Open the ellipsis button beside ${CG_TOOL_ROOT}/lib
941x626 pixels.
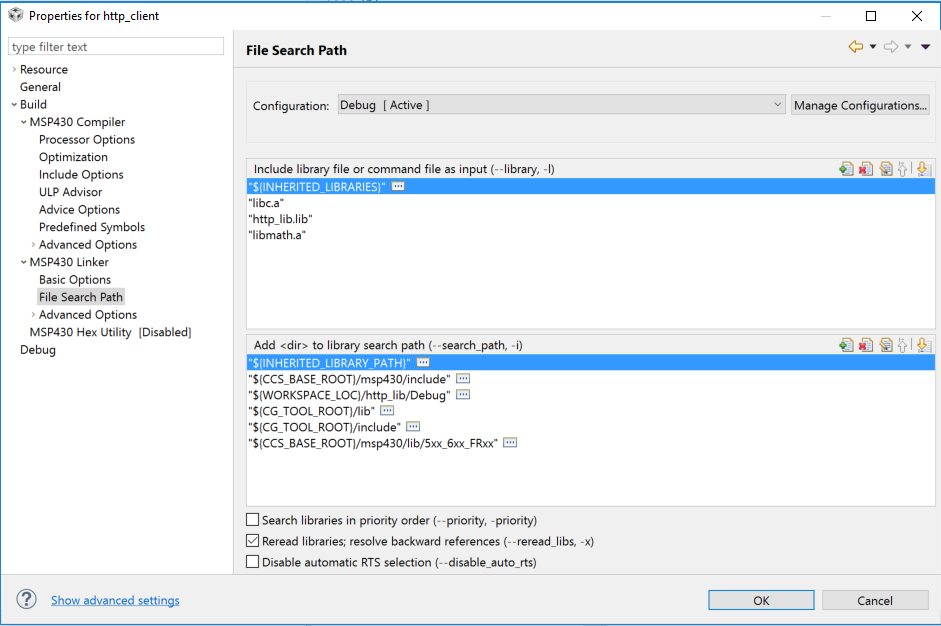(387, 411)
